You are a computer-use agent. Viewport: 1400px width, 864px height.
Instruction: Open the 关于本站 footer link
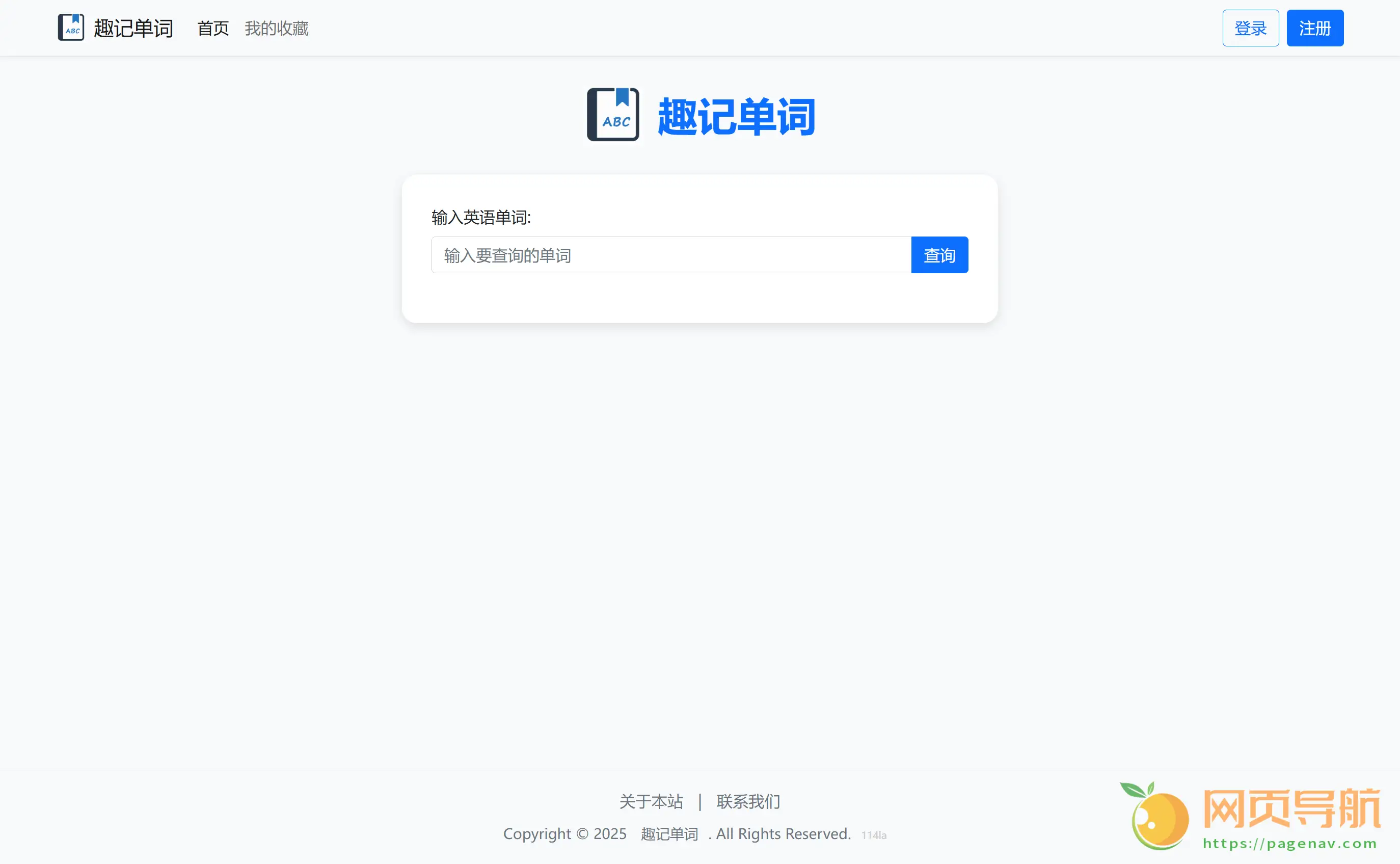pyautogui.click(x=651, y=801)
